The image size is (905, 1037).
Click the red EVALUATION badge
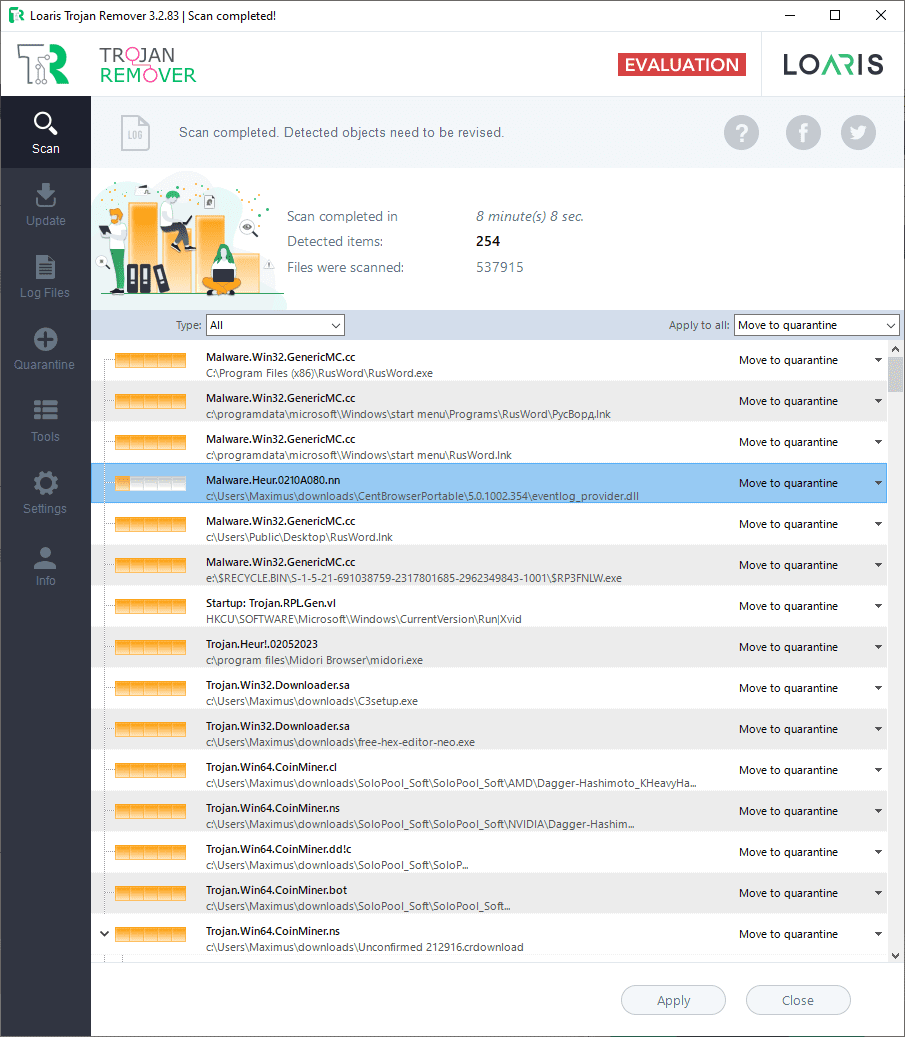(x=681, y=65)
